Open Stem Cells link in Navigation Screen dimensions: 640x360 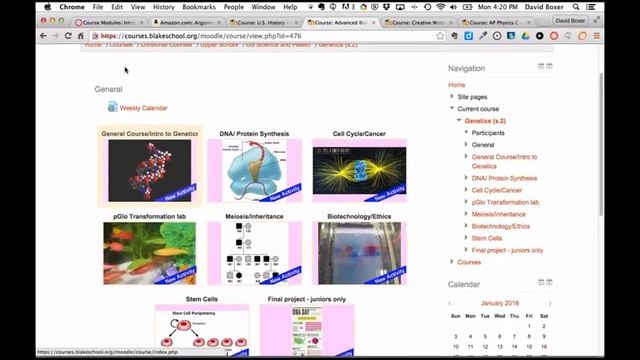[x=487, y=238]
